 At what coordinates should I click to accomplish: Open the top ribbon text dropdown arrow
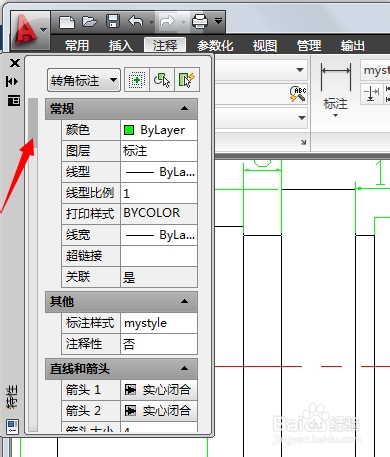[x=300, y=70]
